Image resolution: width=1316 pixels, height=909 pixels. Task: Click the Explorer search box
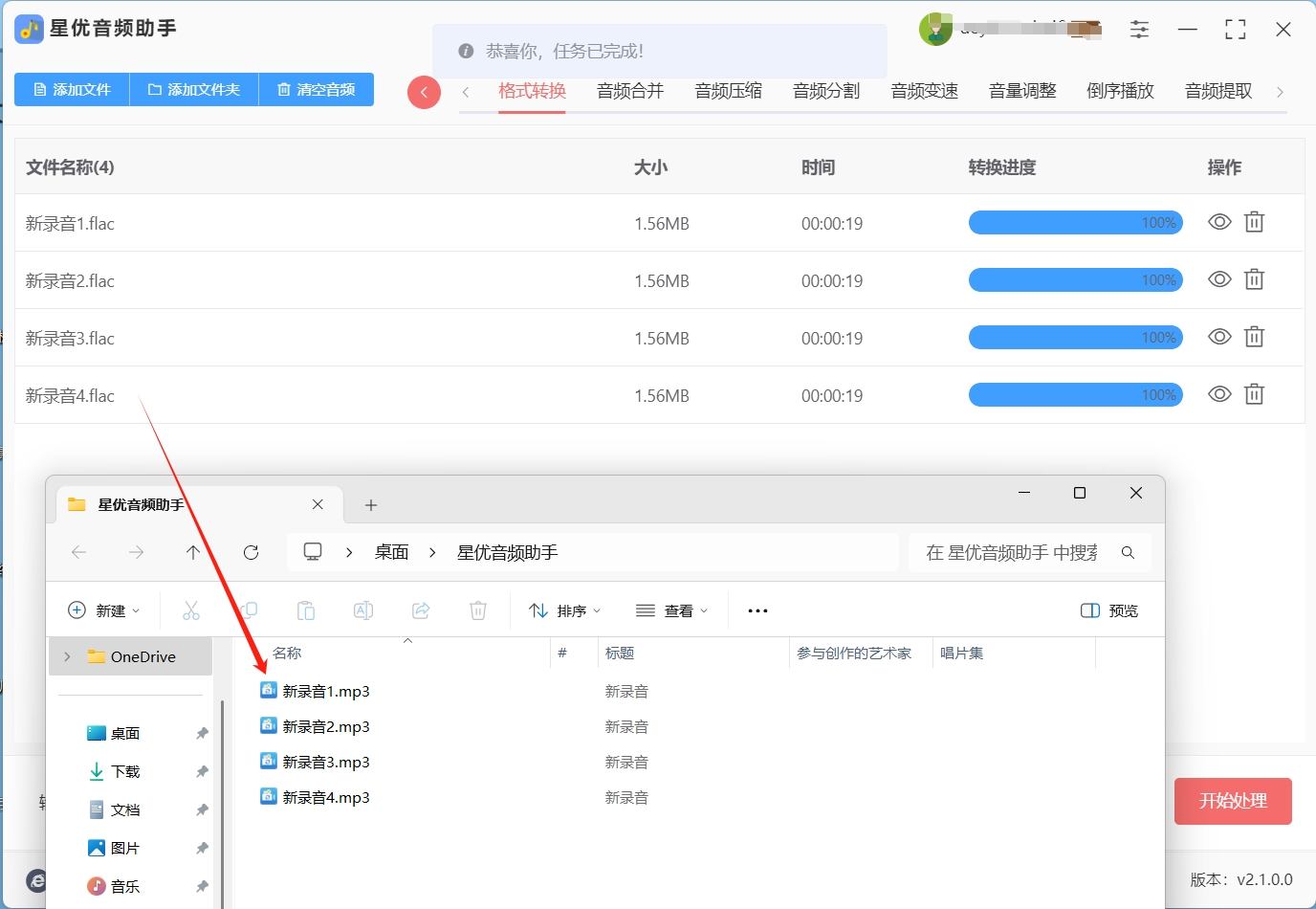(1030, 552)
